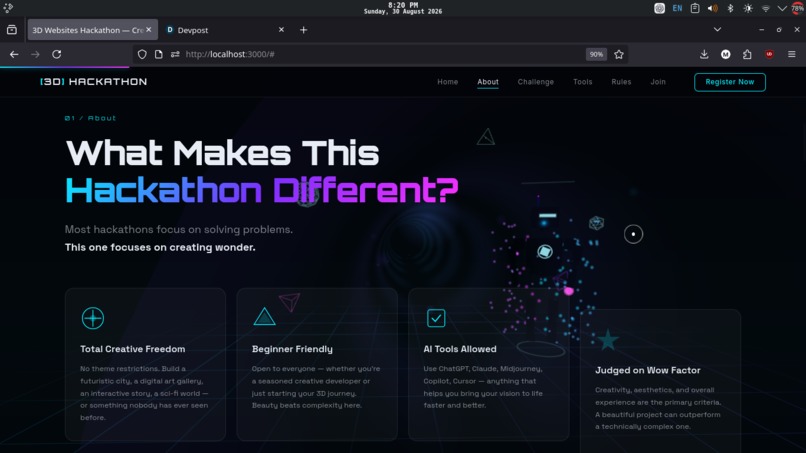This screenshot has height=453, width=806.
Task: Expand the system tray chevron
Action: [x=782, y=8]
